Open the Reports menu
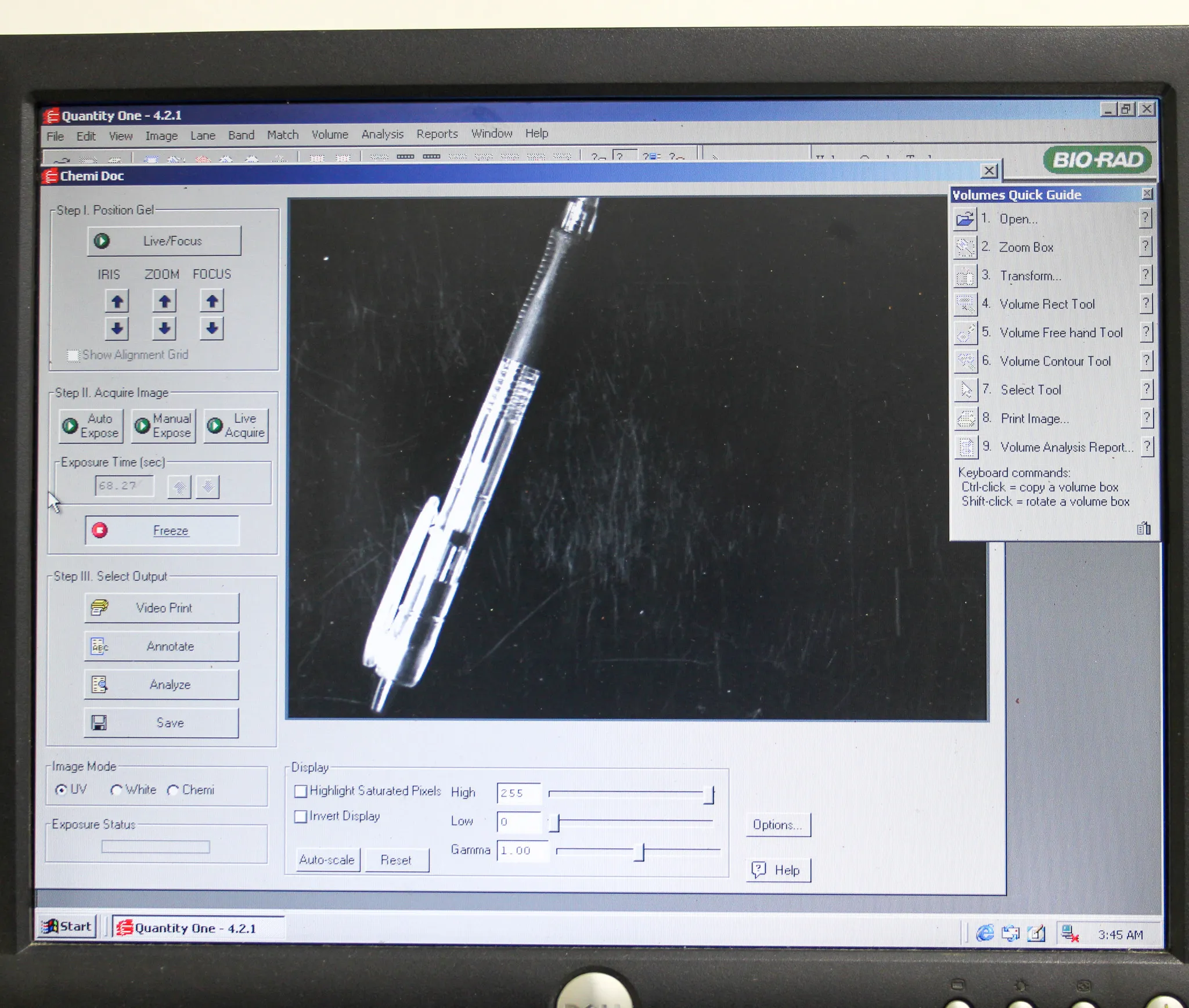1189x1008 pixels. coord(437,134)
